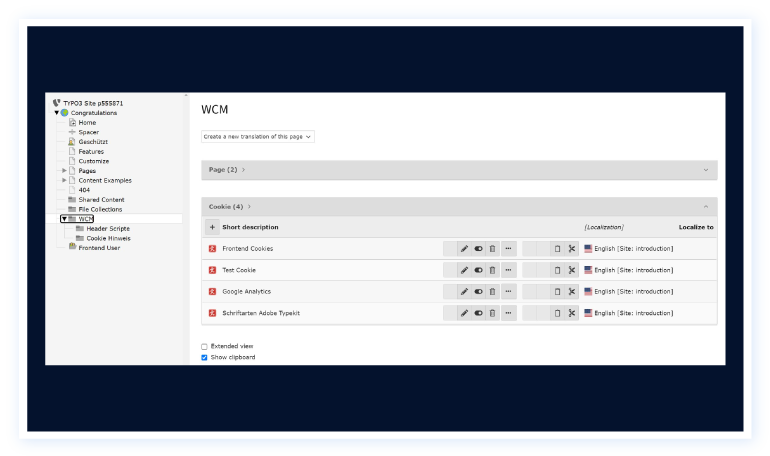The height and width of the screenshot is (456, 770).
Task: Expand the Pages tree node
Action: (x=64, y=171)
